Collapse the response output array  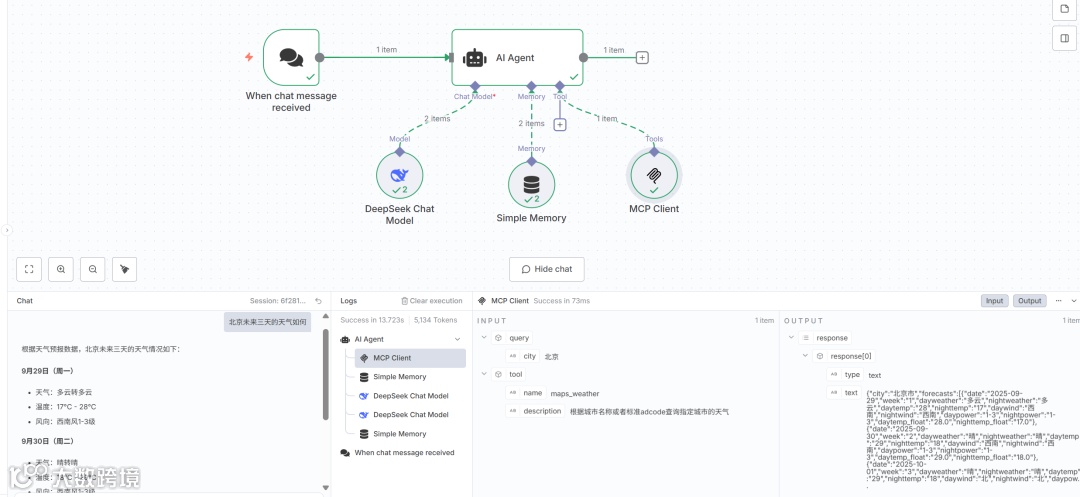pos(791,338)
